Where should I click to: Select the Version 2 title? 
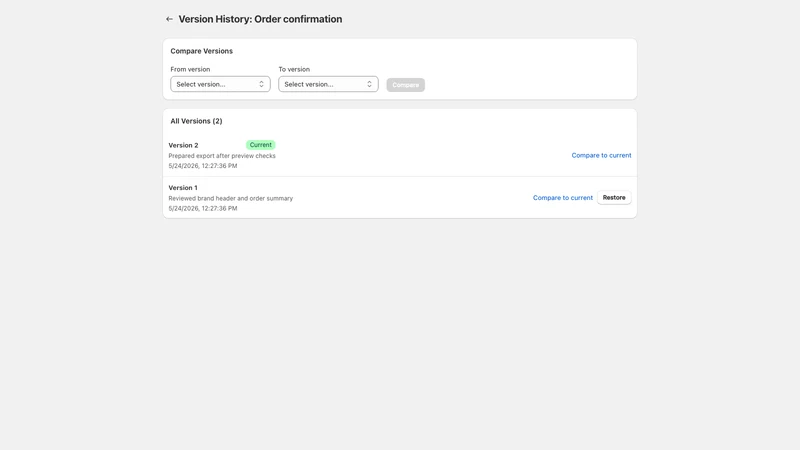click(183, 145)
